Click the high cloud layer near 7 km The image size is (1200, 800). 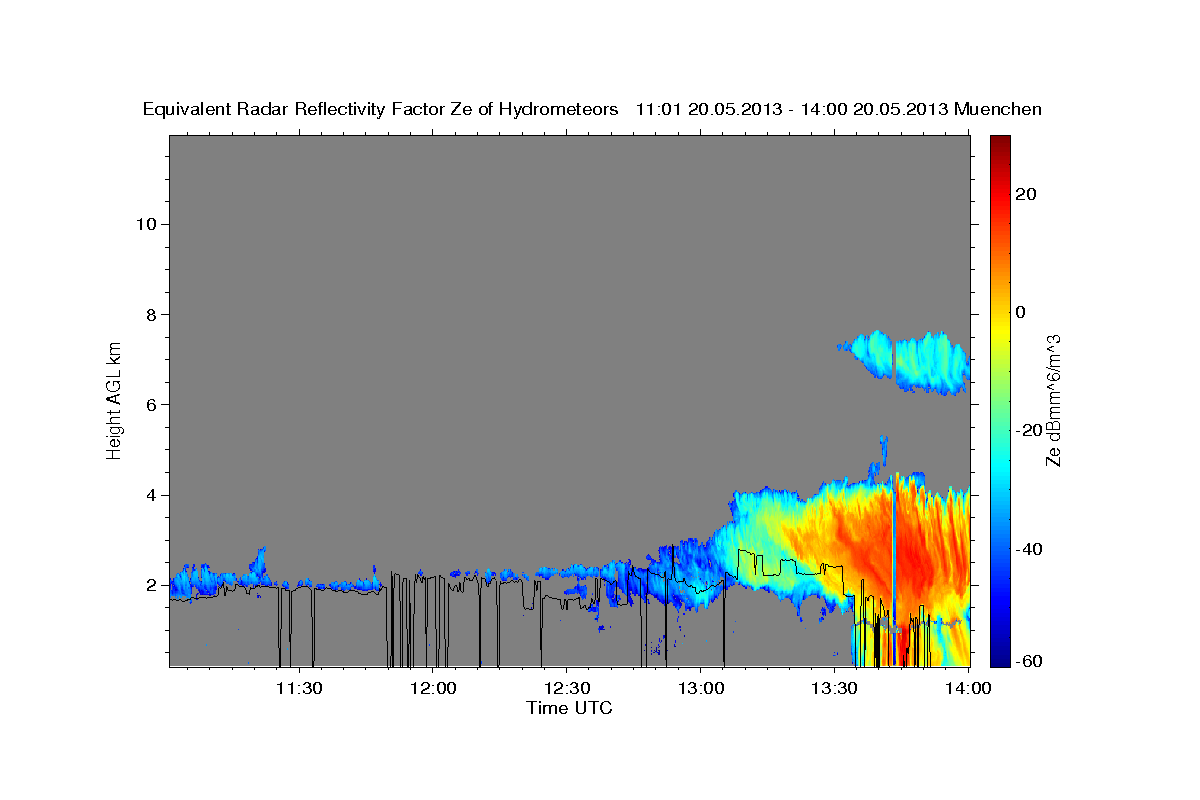click(905, 361)
